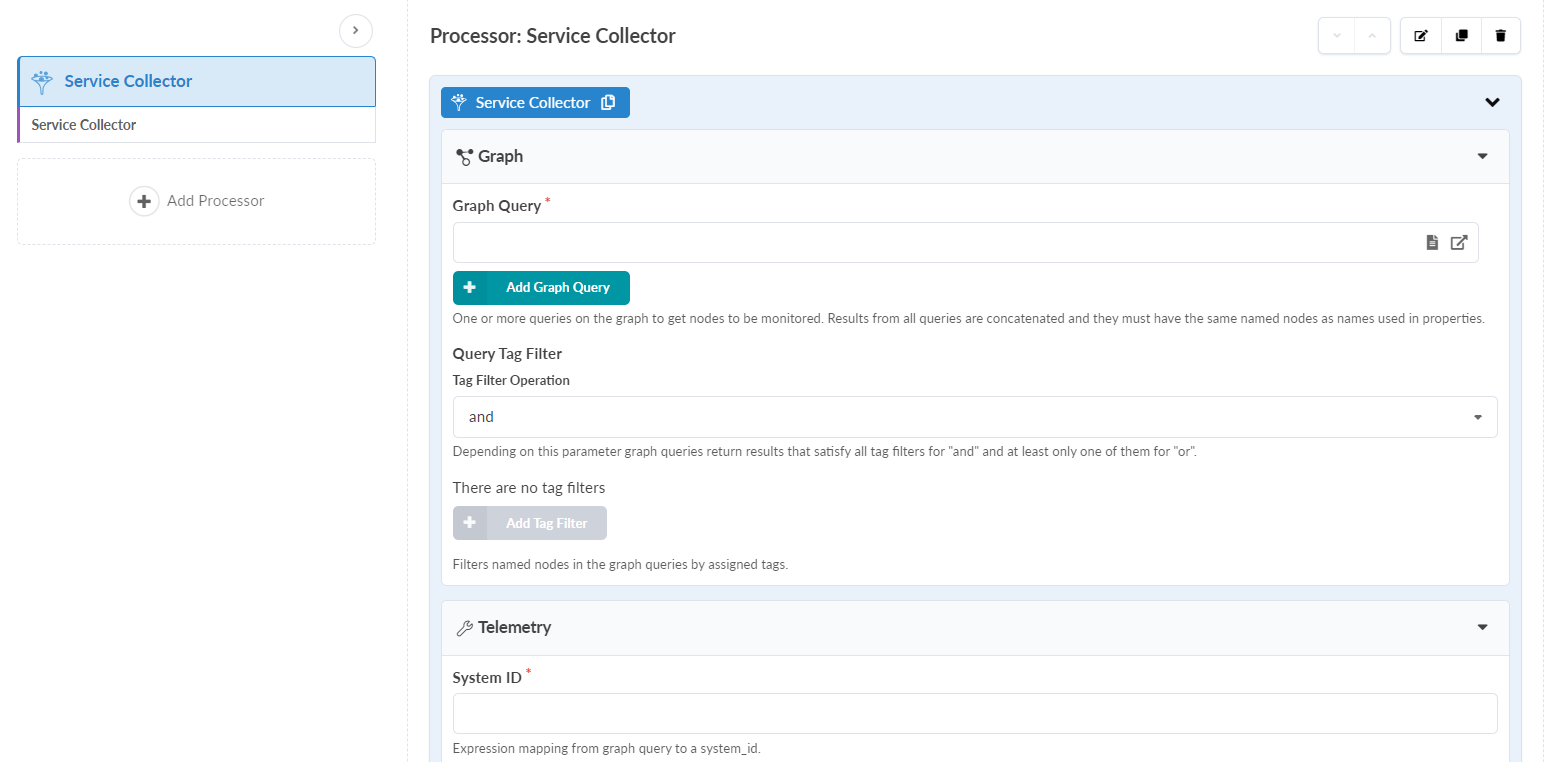Image resolution: width=1555 pixels, height=762 pixels.
Task: Click the document icon in Graph Query field
Action: coord(1432,242)
